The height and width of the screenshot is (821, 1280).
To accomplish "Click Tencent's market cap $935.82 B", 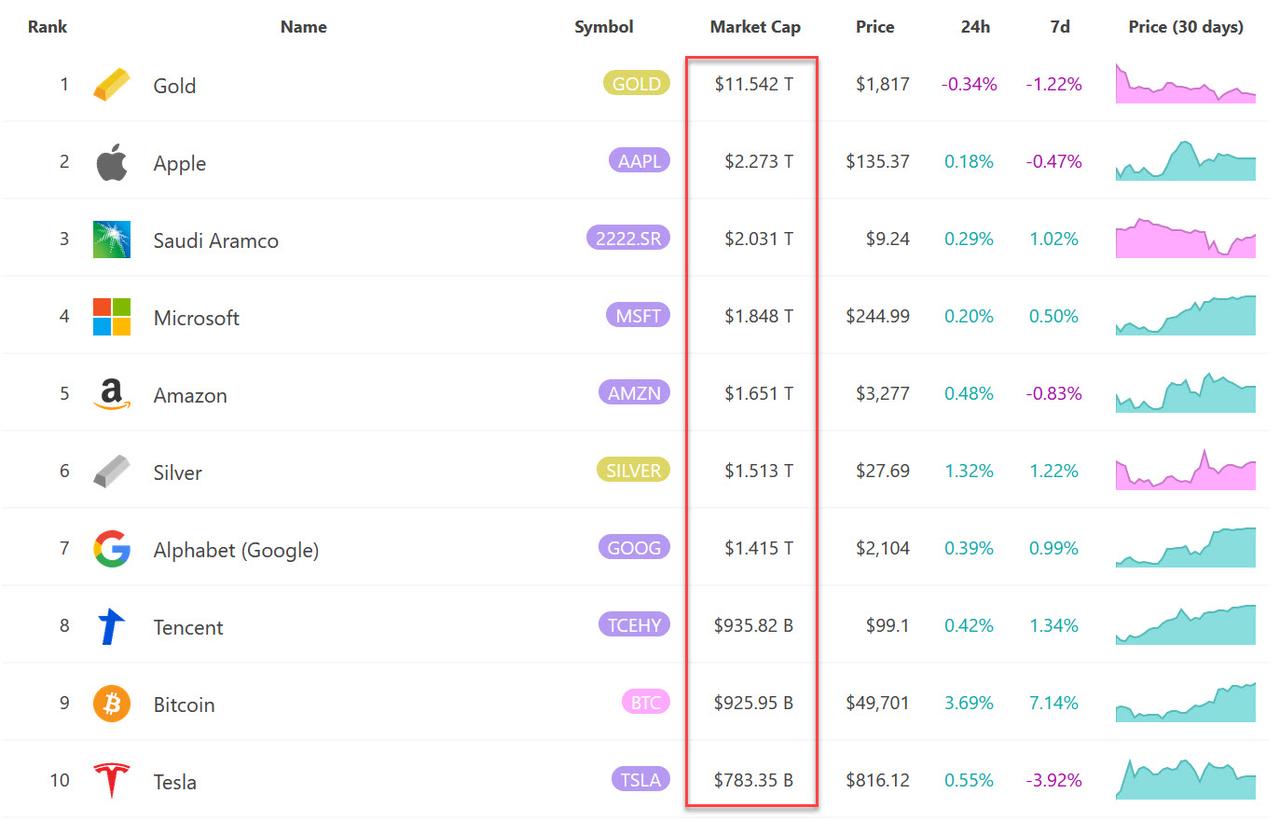I will (x=754, y=625).
